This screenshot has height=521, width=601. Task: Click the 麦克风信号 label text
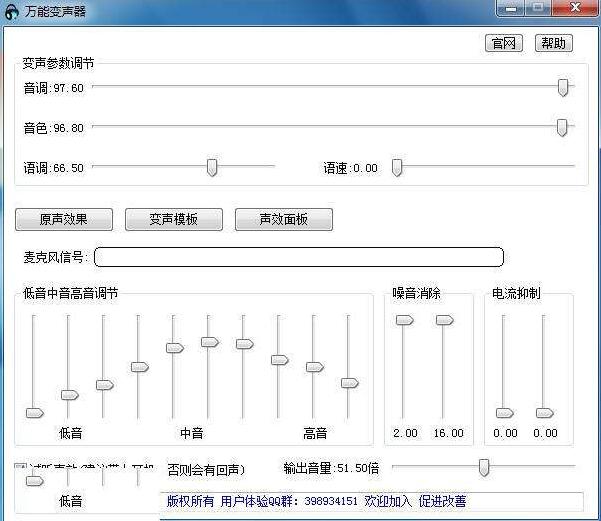coord(56,257)
